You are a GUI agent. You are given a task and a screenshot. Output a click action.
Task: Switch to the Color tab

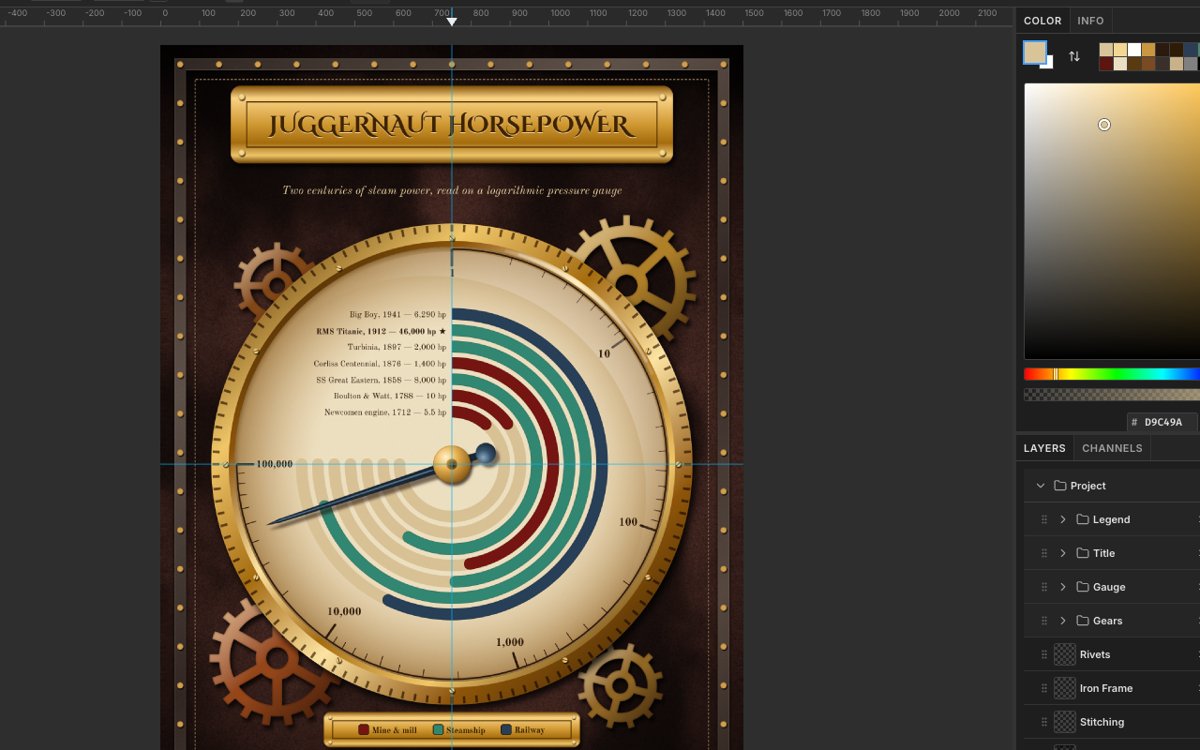click(1042, 21)
